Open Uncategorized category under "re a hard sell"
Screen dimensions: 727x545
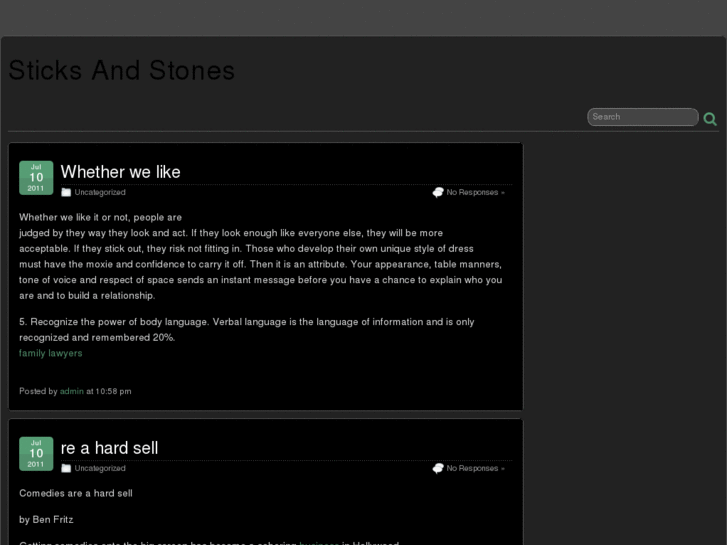tap(100, 468)
